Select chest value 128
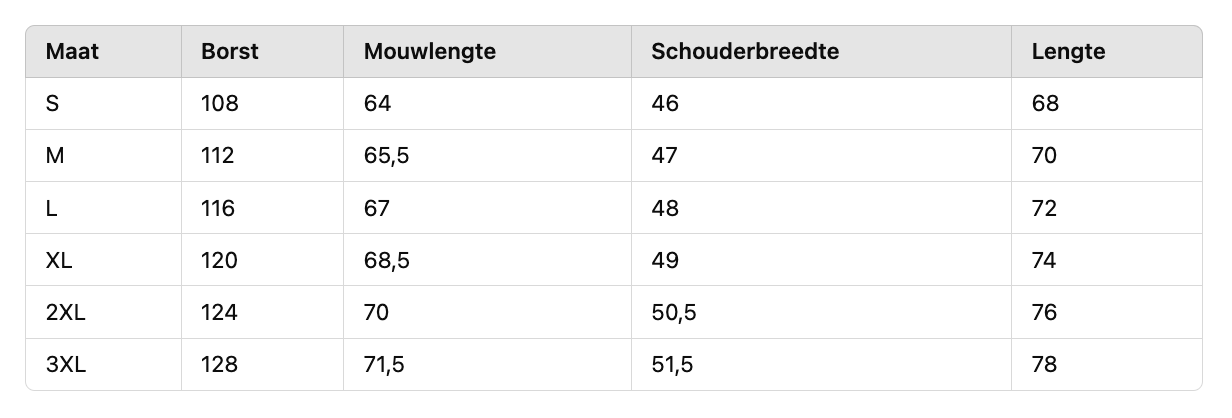 (220, 365)
